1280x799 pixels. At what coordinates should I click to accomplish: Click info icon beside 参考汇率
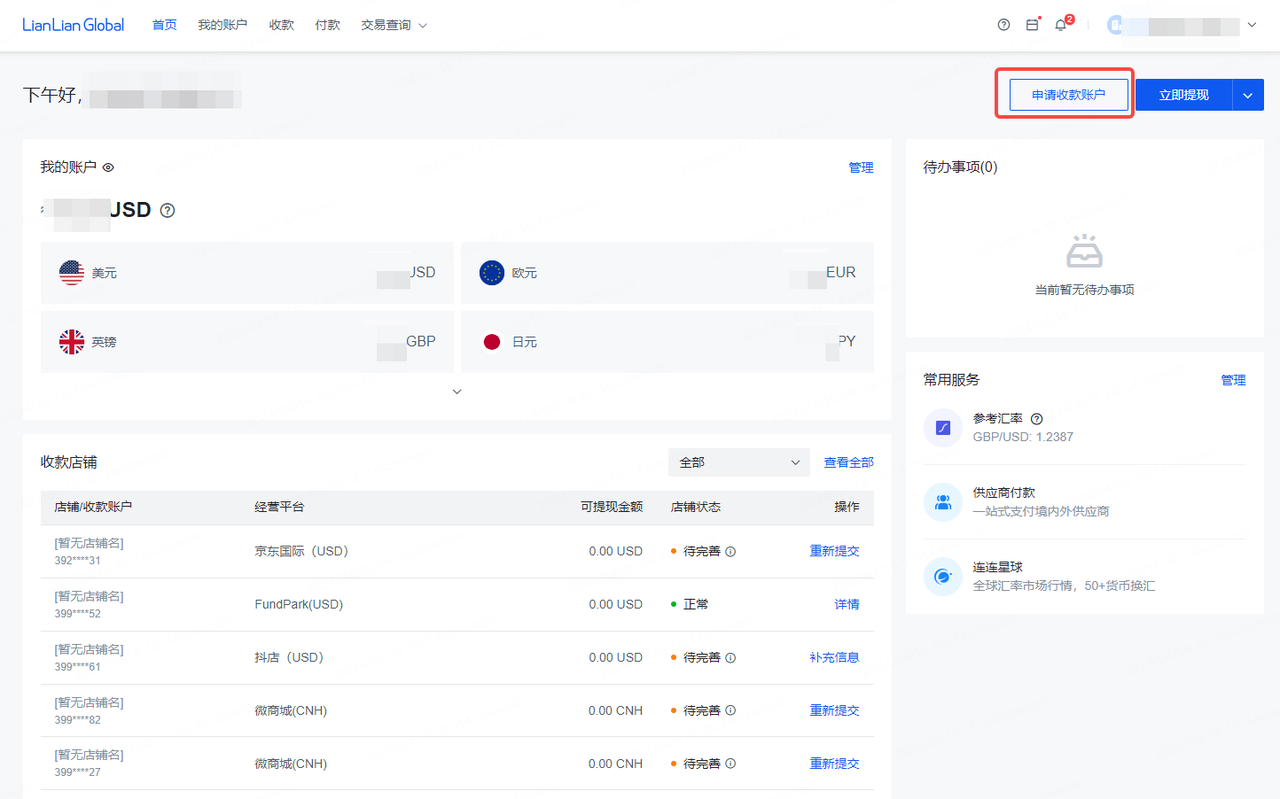(x=1036, y=419)
